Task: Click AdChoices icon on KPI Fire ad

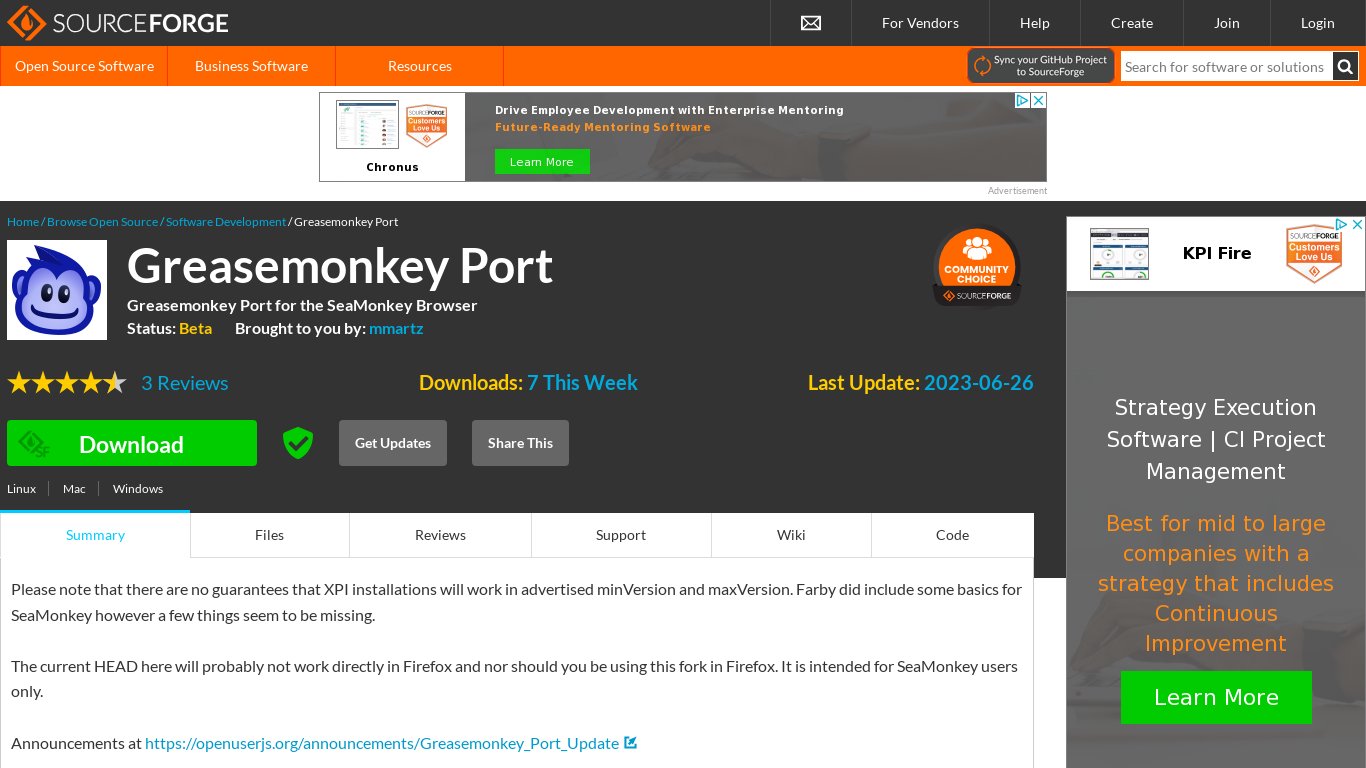Action: 1342,225
